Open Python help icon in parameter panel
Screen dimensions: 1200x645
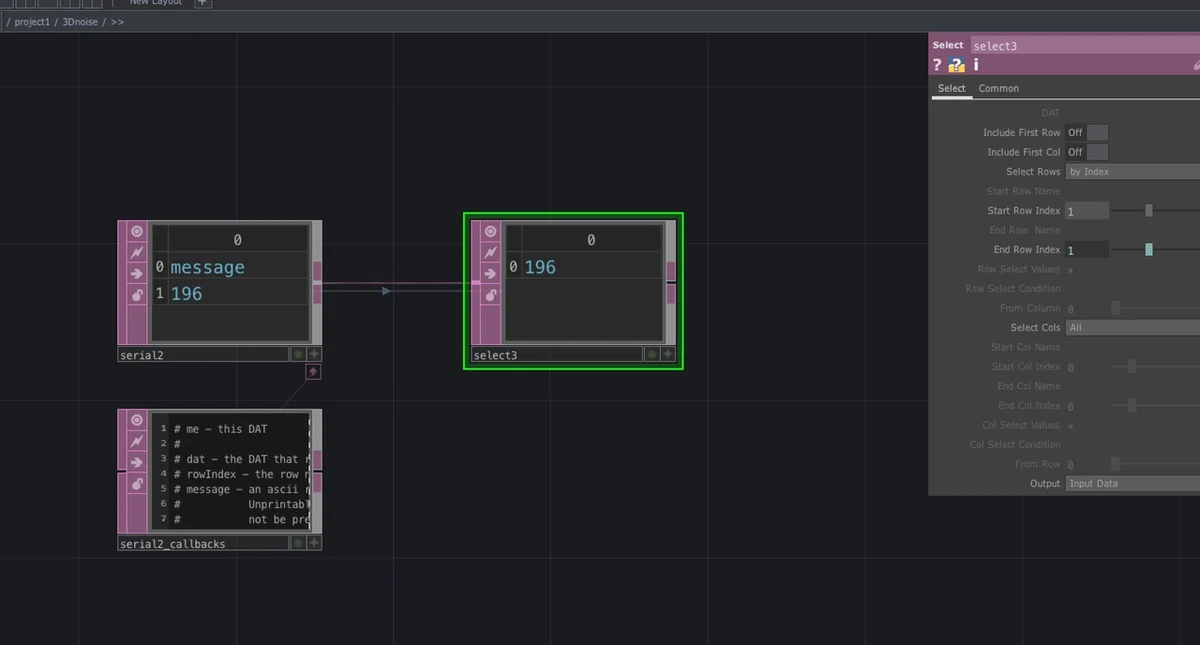[x=957, y=65]
